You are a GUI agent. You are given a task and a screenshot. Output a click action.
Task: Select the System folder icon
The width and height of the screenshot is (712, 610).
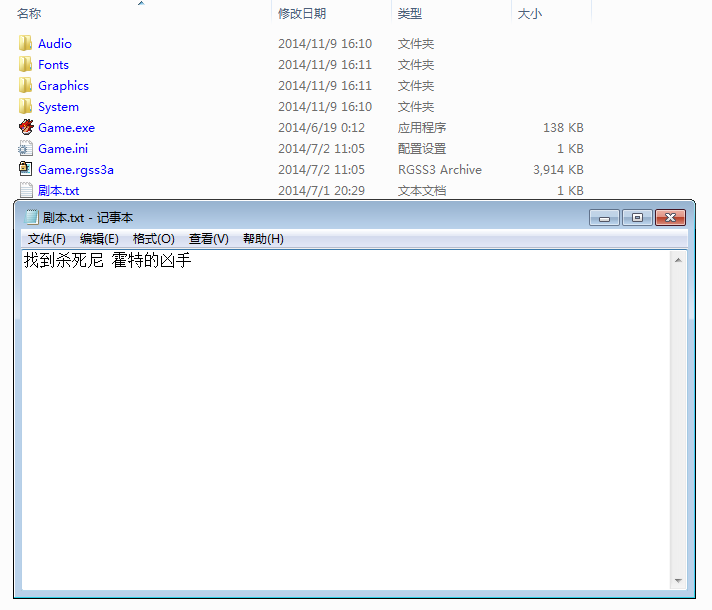pyautogui.click(x=25, y=106)
